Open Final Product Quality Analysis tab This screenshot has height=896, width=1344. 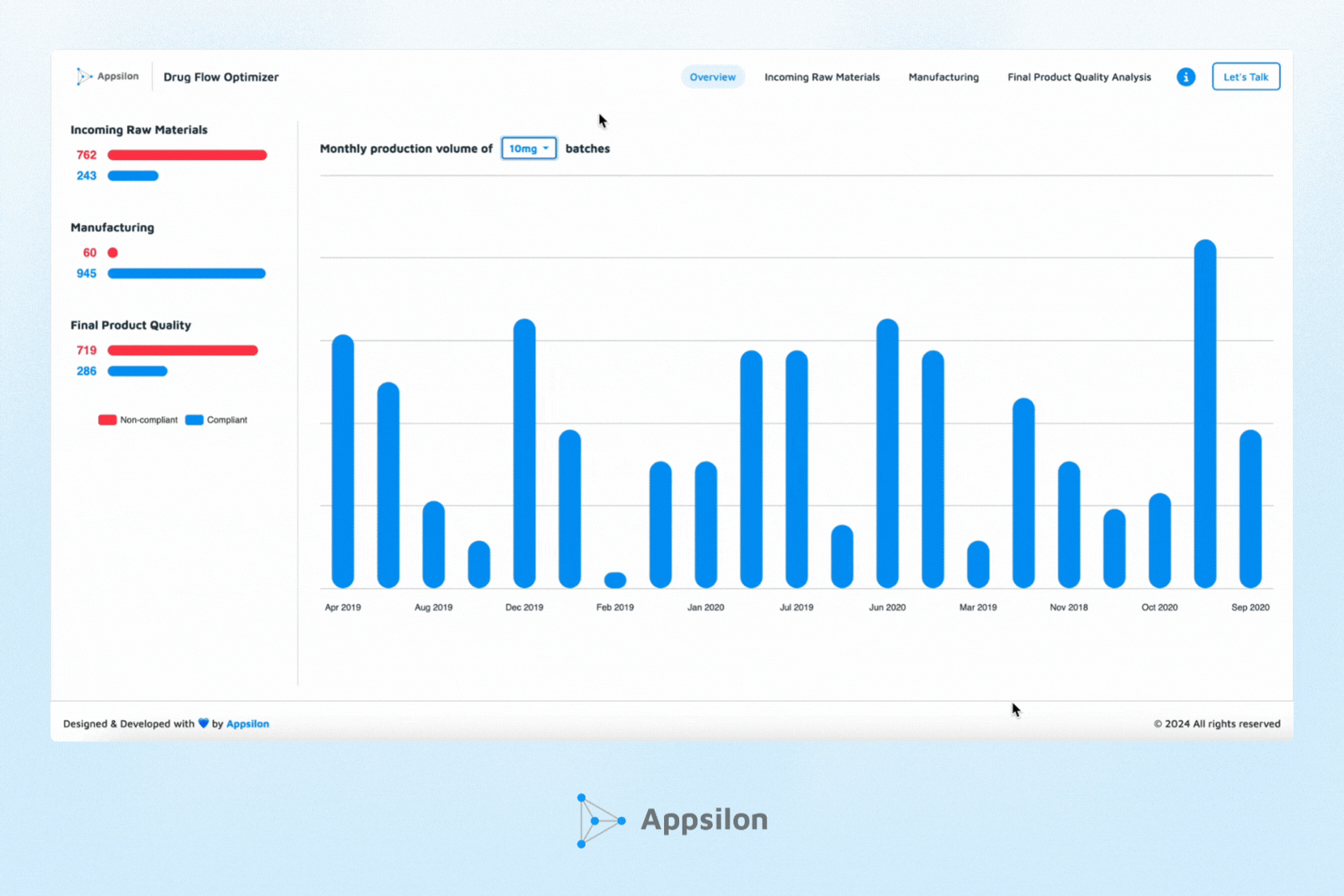(x=1078, y=78)
